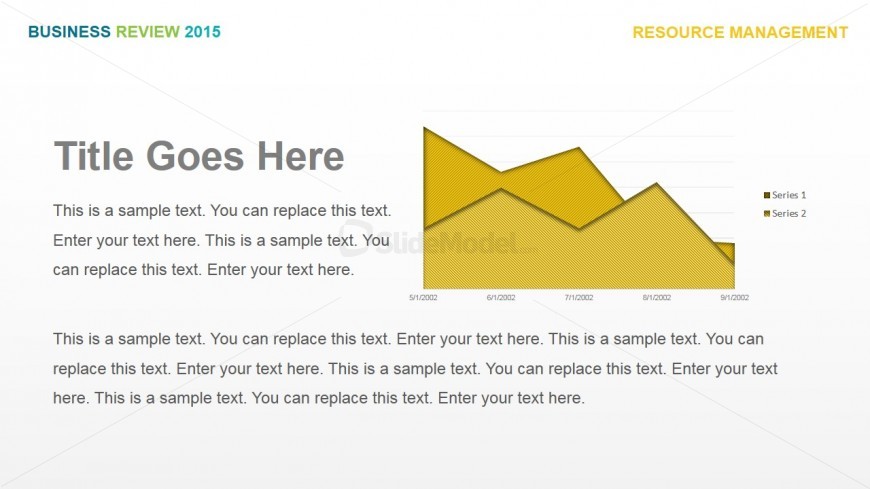Viewport: 870px width, 489px height.
Task: Click the word REVIEW in green
Action: (x=148, y=32)
